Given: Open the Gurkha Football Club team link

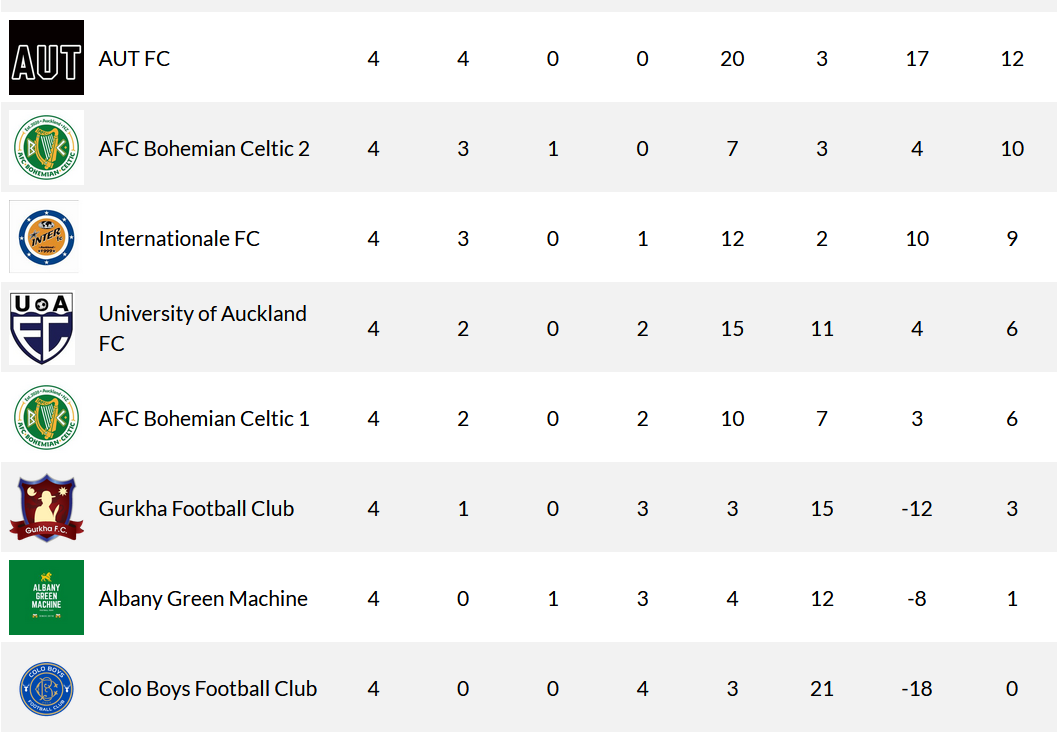Looking at the screenshot, I should tap(196, 508).
